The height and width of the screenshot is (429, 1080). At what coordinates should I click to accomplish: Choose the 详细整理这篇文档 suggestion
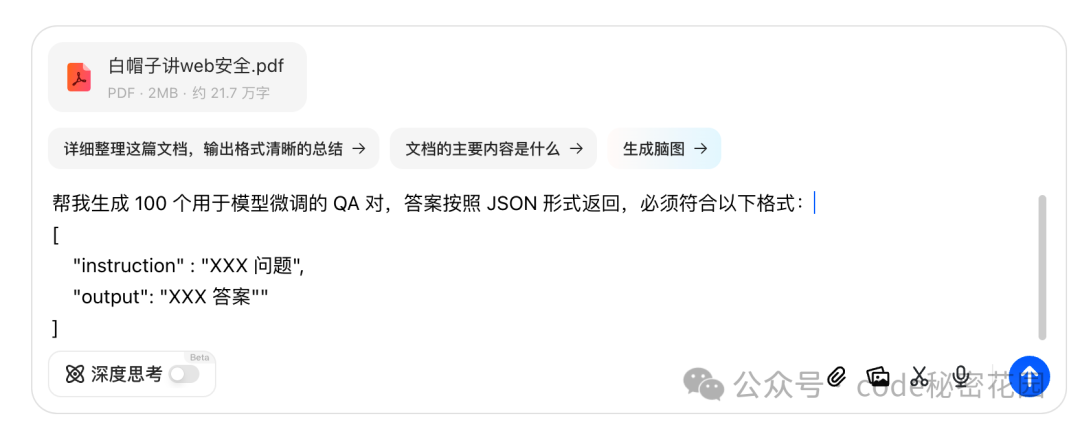click(214, 149)
